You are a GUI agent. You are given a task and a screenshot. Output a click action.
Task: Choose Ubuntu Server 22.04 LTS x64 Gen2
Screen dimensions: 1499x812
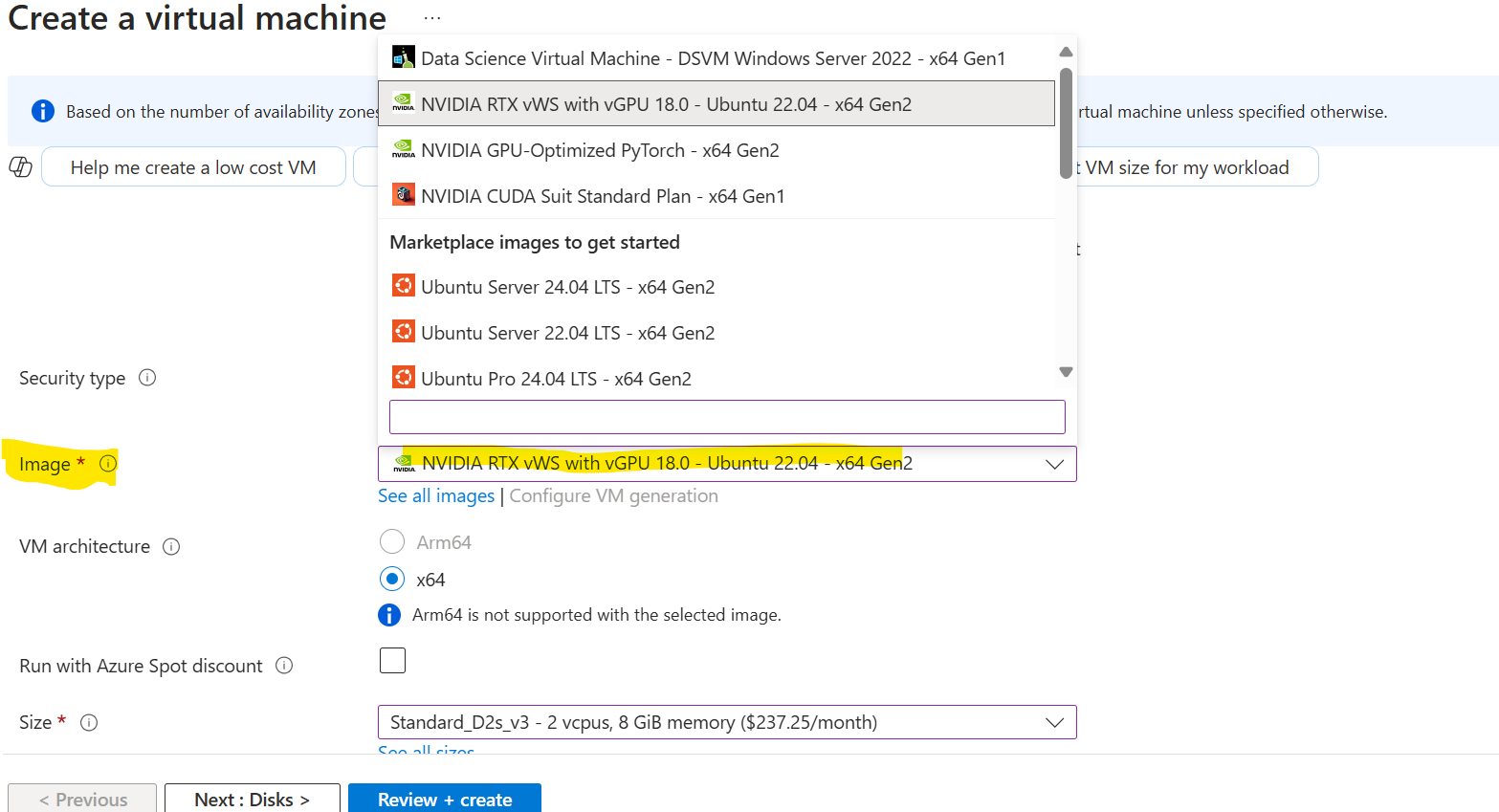(716, 333)
